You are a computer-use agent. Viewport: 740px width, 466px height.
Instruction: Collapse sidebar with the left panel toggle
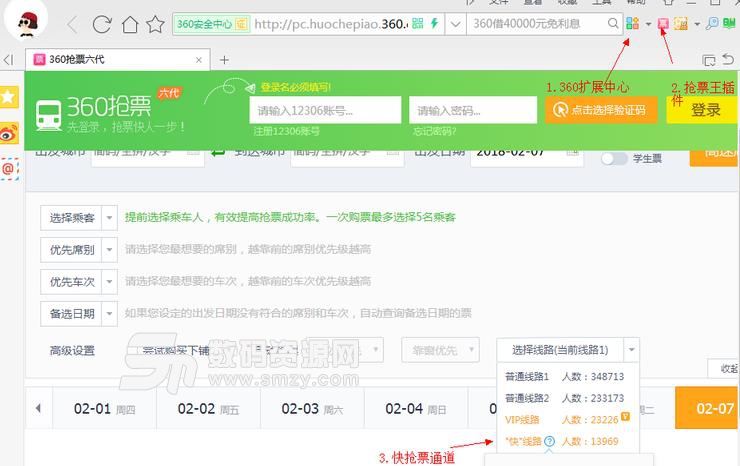8,60
